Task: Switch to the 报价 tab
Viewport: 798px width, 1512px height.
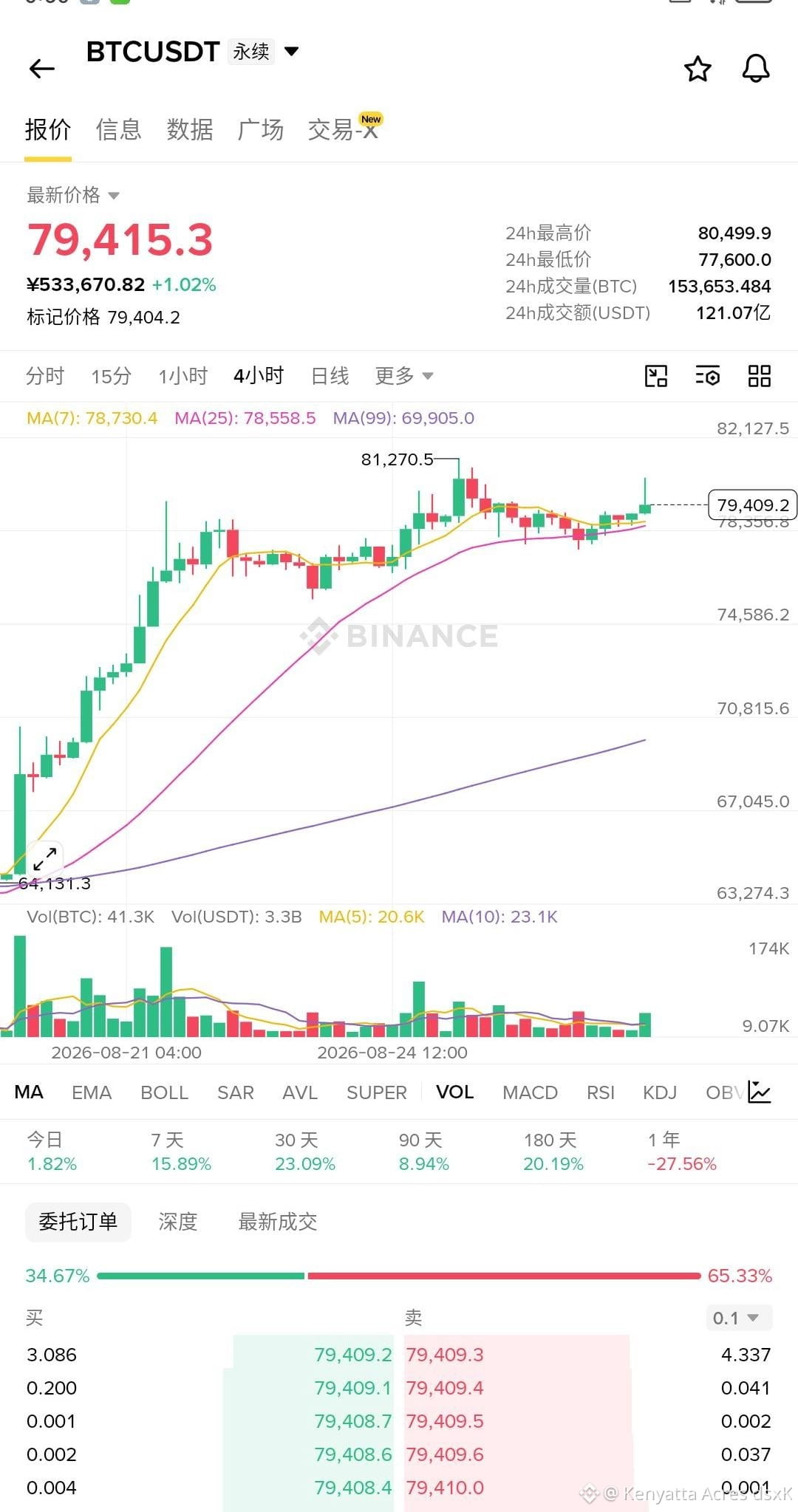Action: (x=48, y=130)
